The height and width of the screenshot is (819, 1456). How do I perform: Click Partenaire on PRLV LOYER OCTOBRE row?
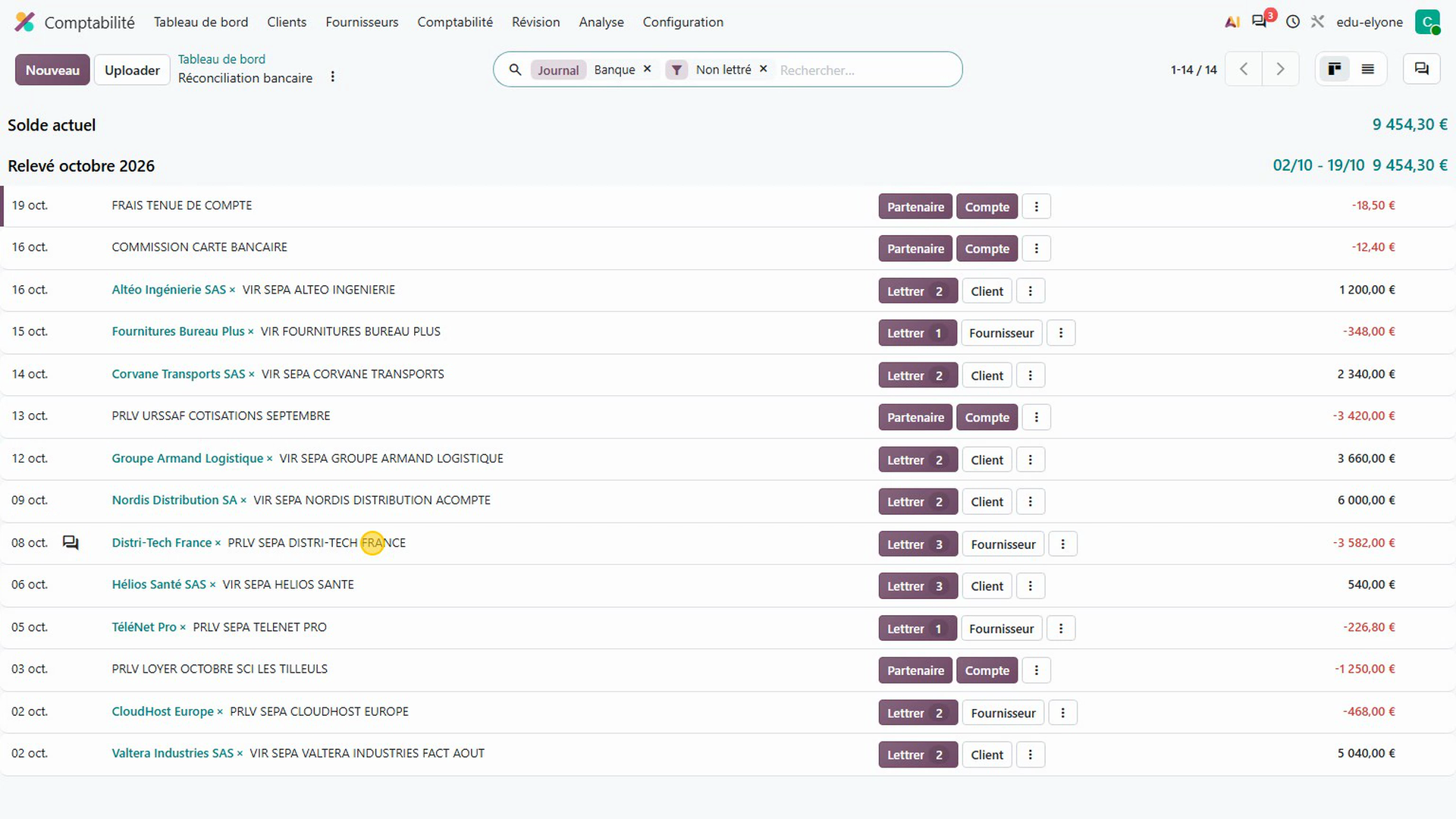pos(915,670)
